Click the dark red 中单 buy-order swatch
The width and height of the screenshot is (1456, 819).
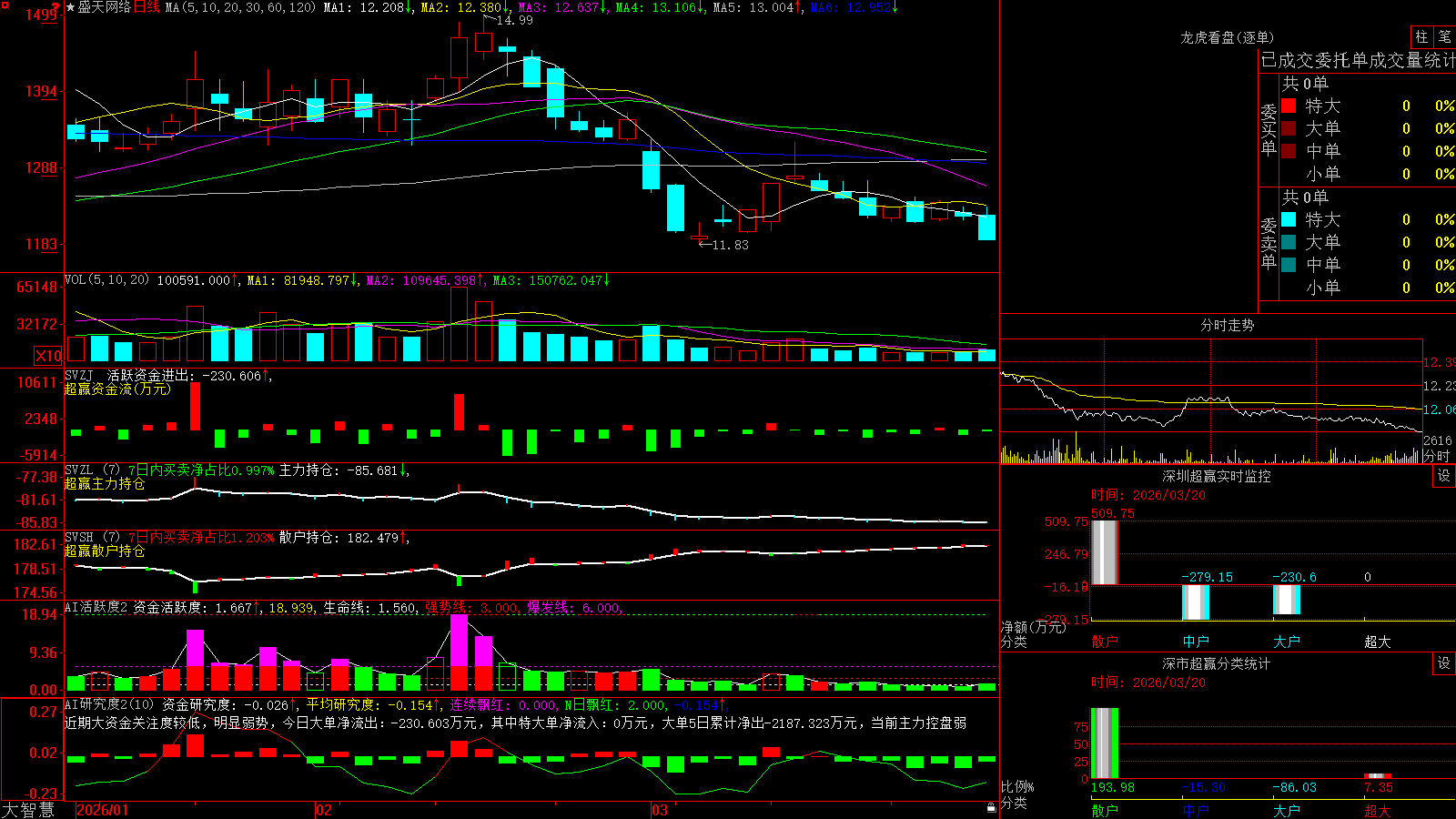pos(1289,151)
